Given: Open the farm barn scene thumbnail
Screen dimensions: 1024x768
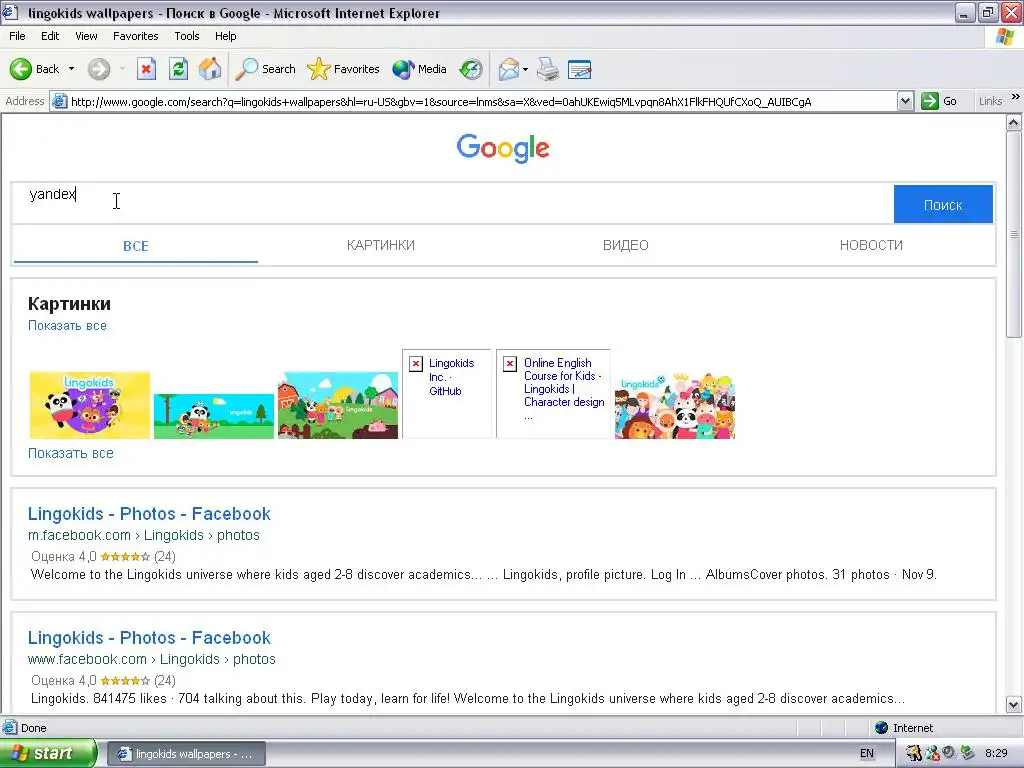Looking at the screenshot, I should point(338,405).
